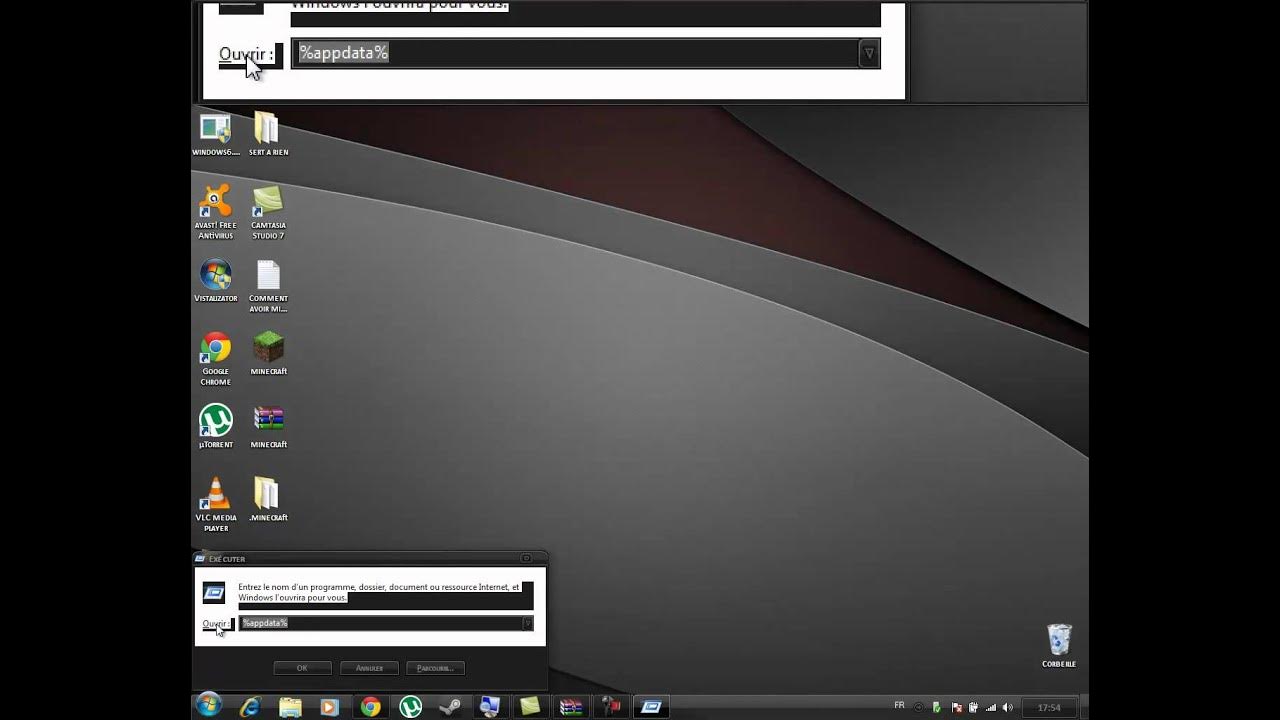Switch to Chrome in the taskbar

[370, 706]
